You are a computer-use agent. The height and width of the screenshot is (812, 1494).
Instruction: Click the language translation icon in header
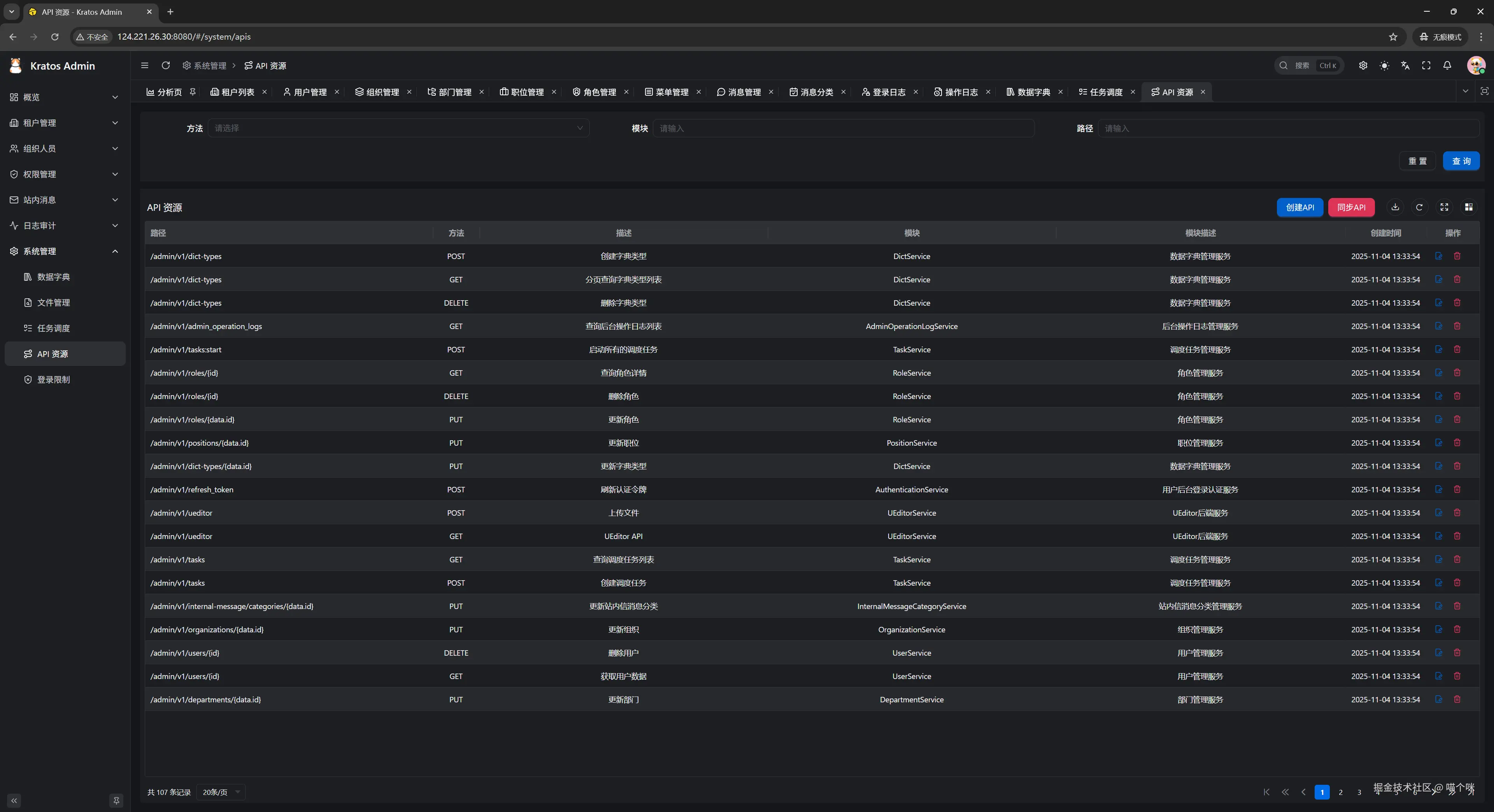click(x=1405, y=65)
